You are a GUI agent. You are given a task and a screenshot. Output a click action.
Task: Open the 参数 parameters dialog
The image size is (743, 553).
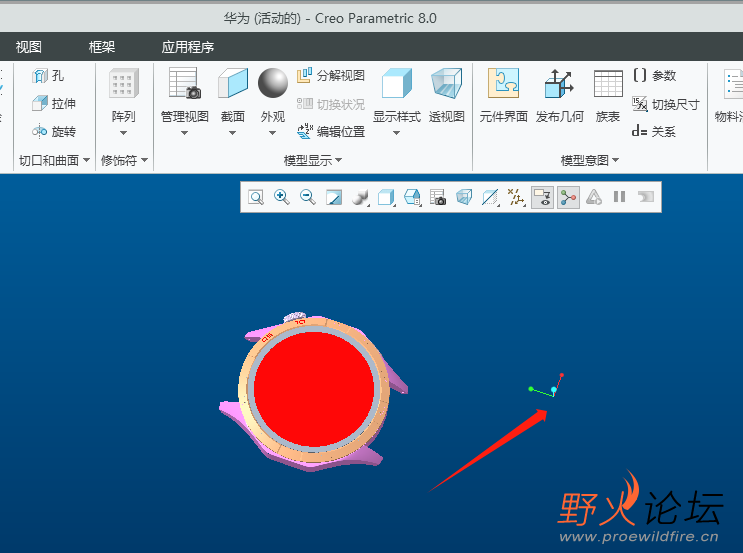pyautogui.click(x=654, y=75)
